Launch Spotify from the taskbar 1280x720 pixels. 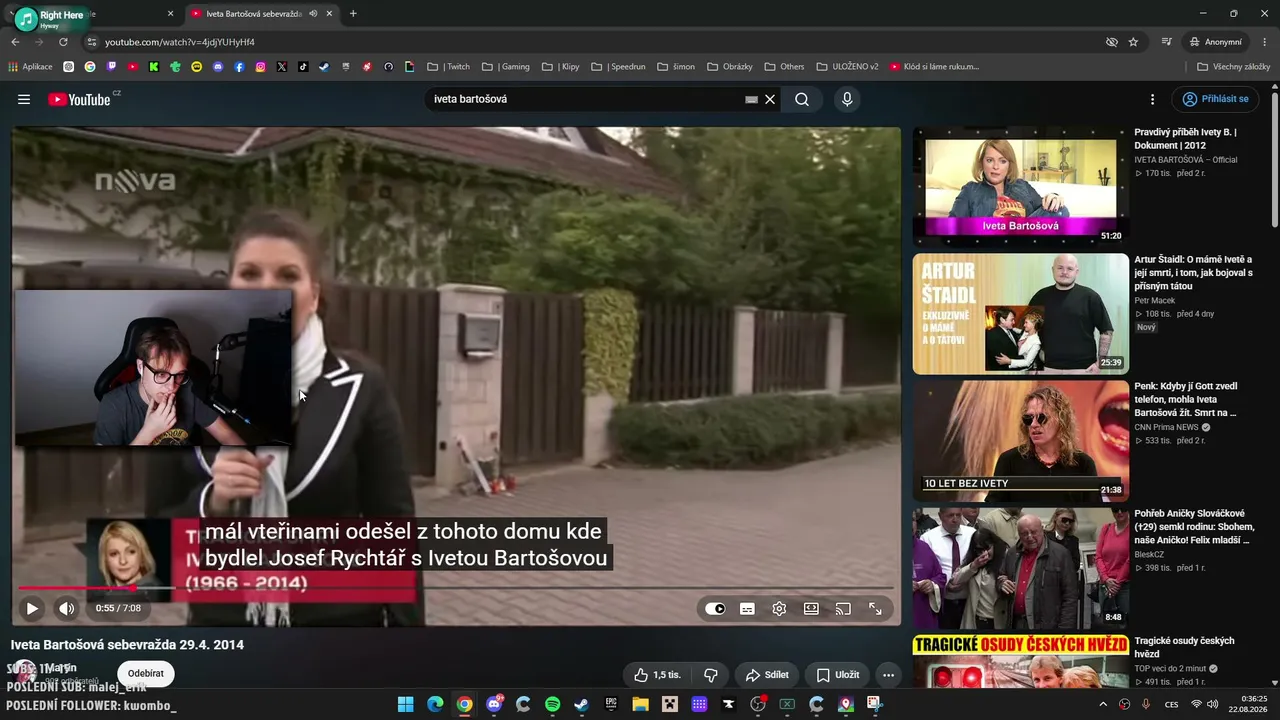click(552, 704)
